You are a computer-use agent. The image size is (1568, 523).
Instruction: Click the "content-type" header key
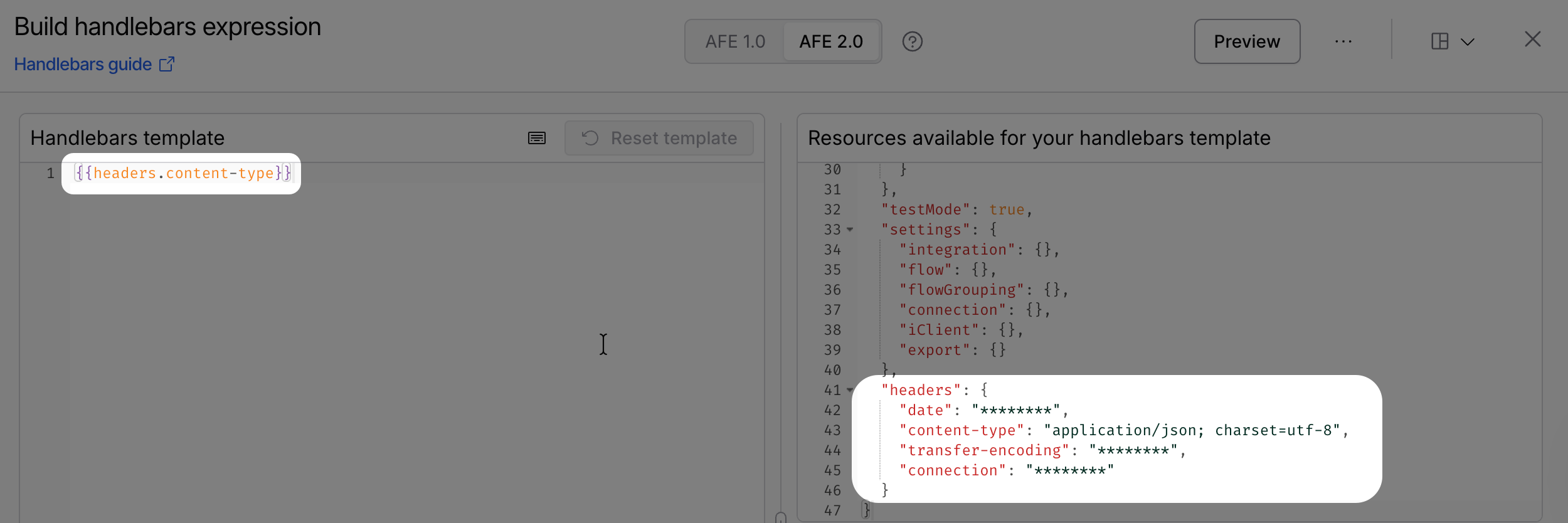point(962,430)
